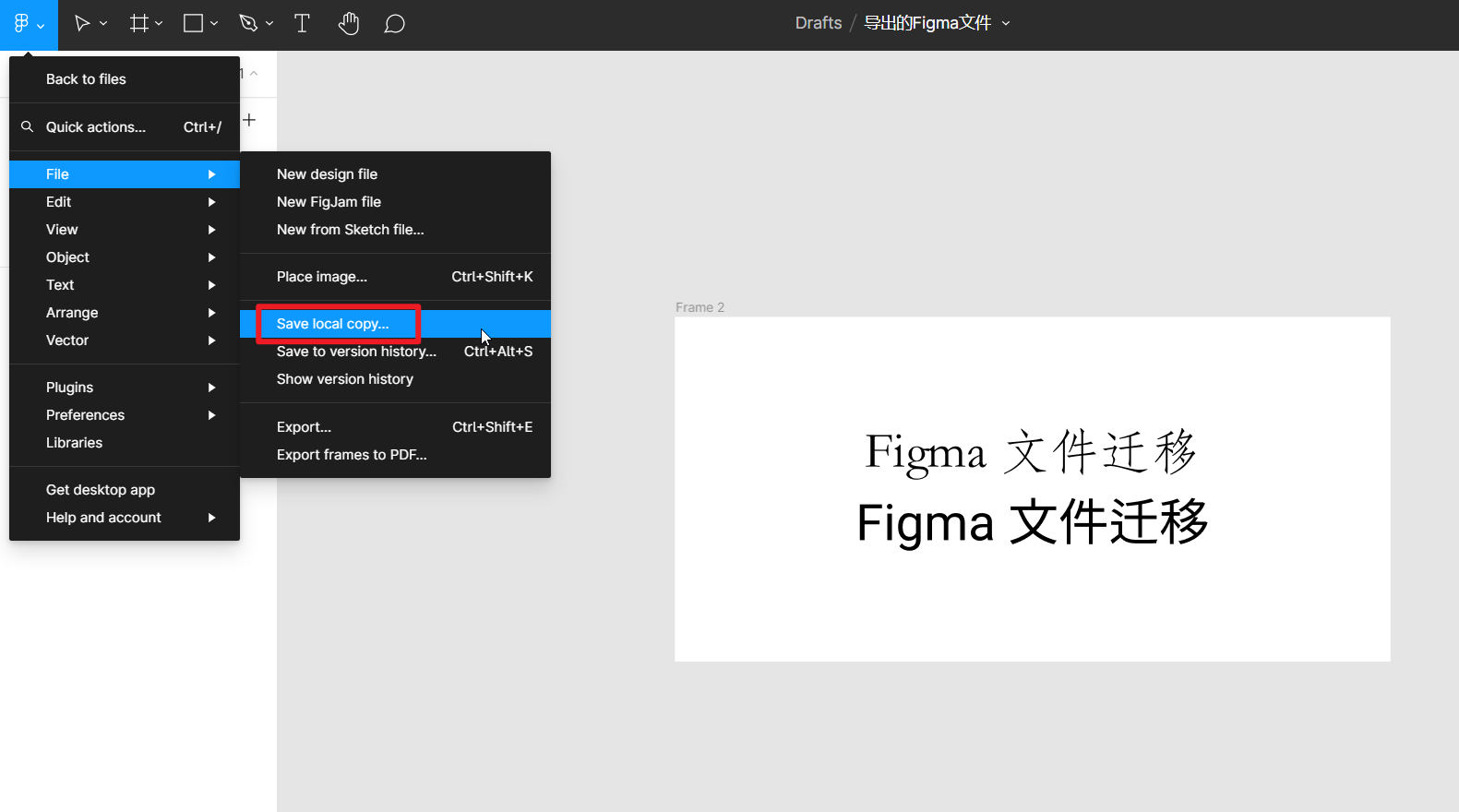Select the sans-serif Figma 文件迁移 text

pos(1032,522)
